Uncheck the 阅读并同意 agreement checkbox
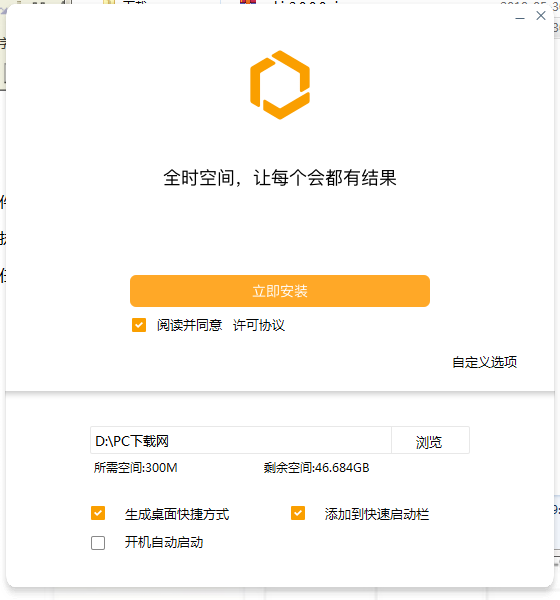 [x=139, y=325]
